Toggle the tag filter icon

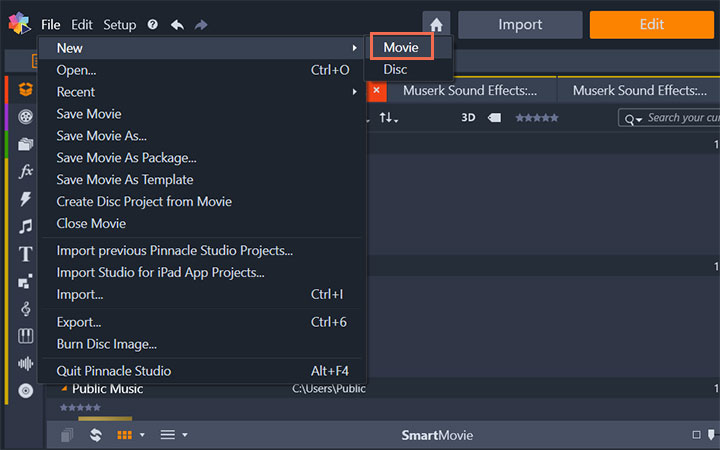(494, 118)
